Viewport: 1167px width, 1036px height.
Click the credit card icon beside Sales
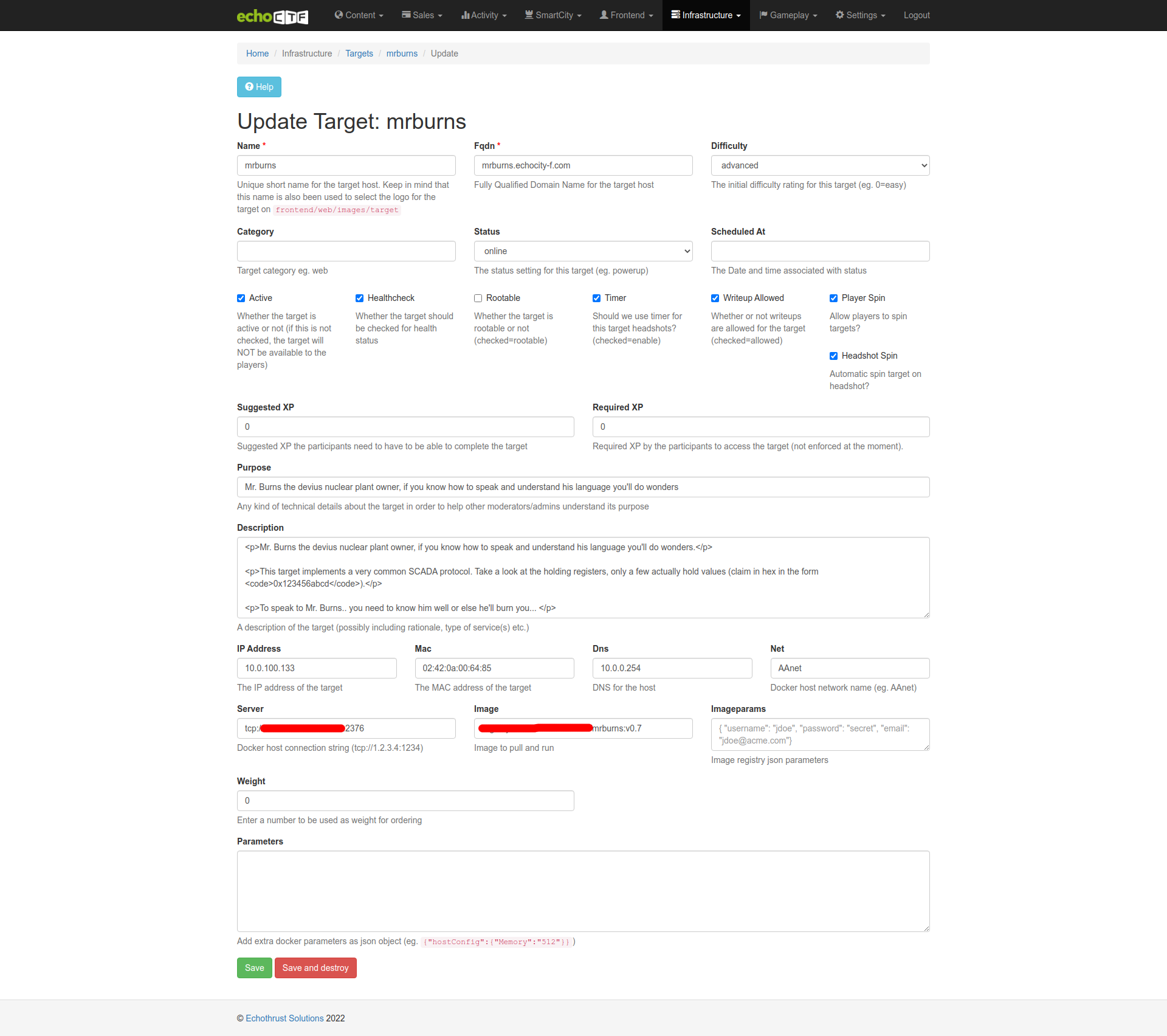[x=406, y=15]
